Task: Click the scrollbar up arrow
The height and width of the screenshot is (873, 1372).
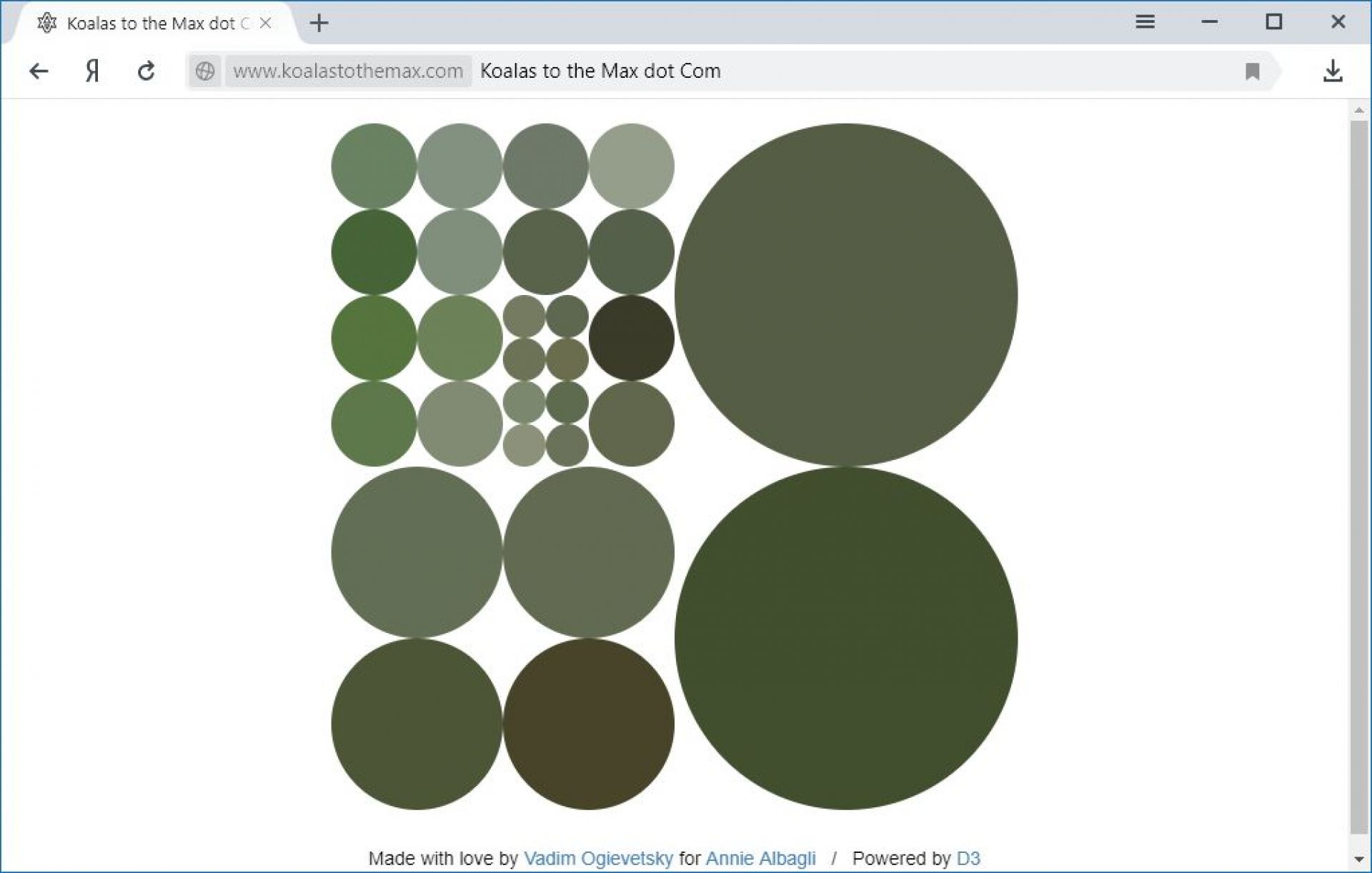Action: click(1358, 110)
